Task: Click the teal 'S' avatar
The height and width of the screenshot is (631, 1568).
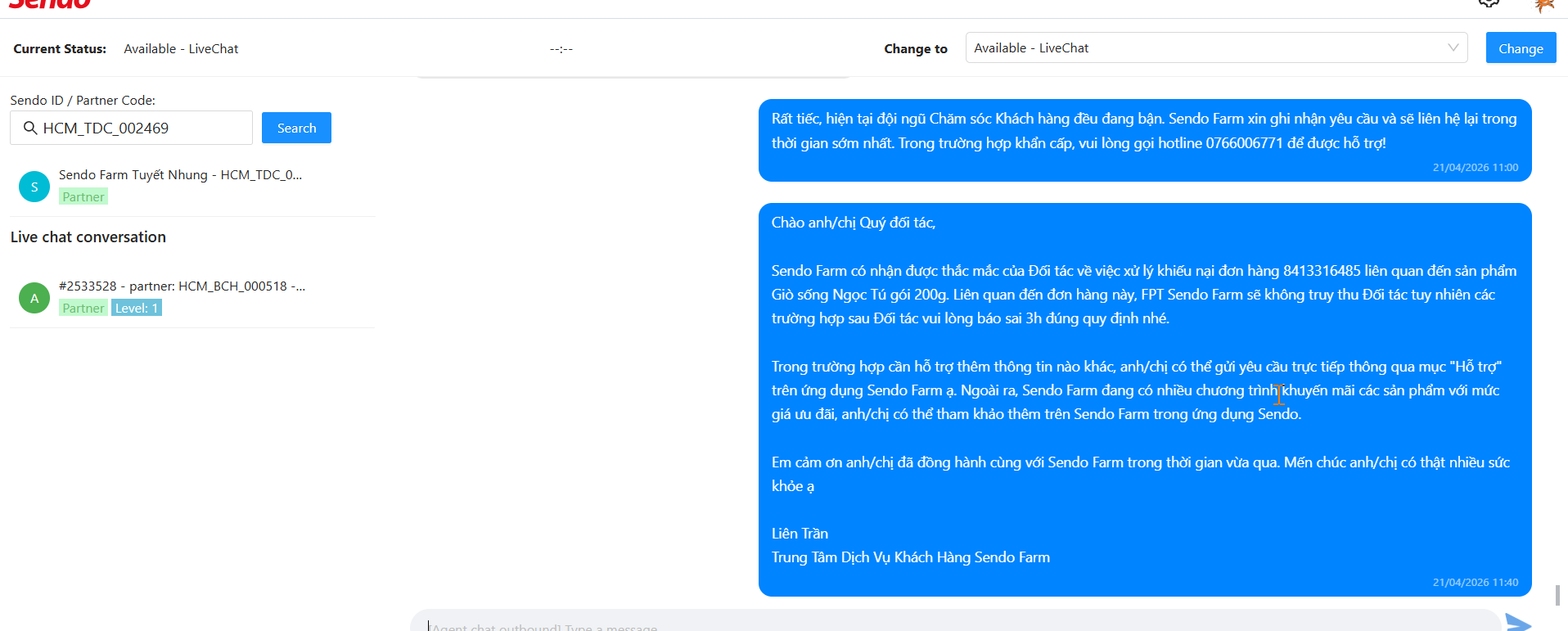Action: coord(34,187)
